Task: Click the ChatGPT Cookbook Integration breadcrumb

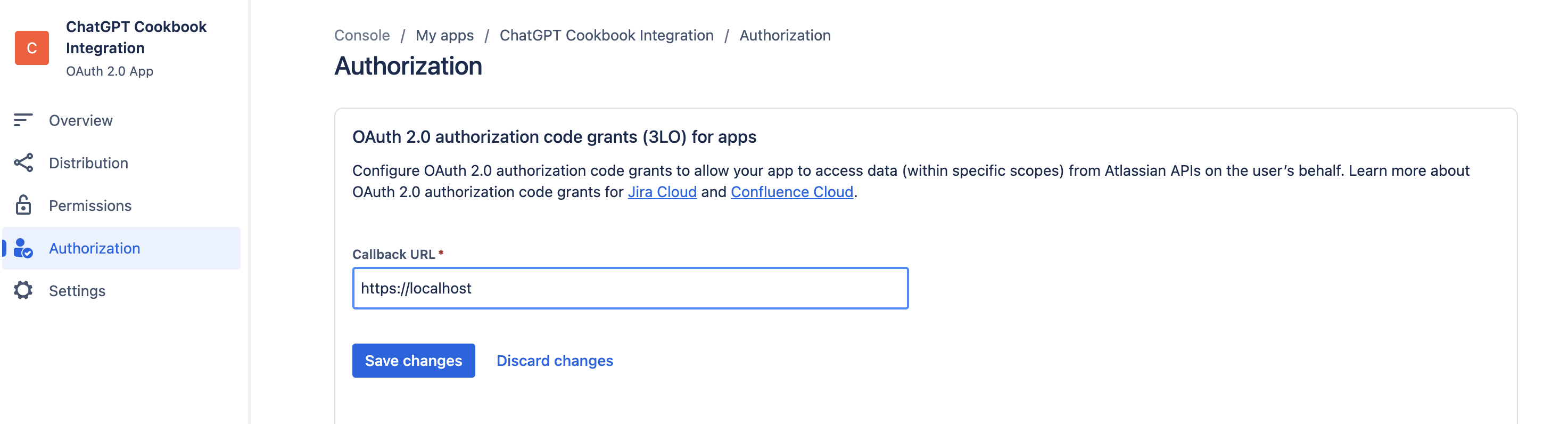Action: click(x=606, y=35)
